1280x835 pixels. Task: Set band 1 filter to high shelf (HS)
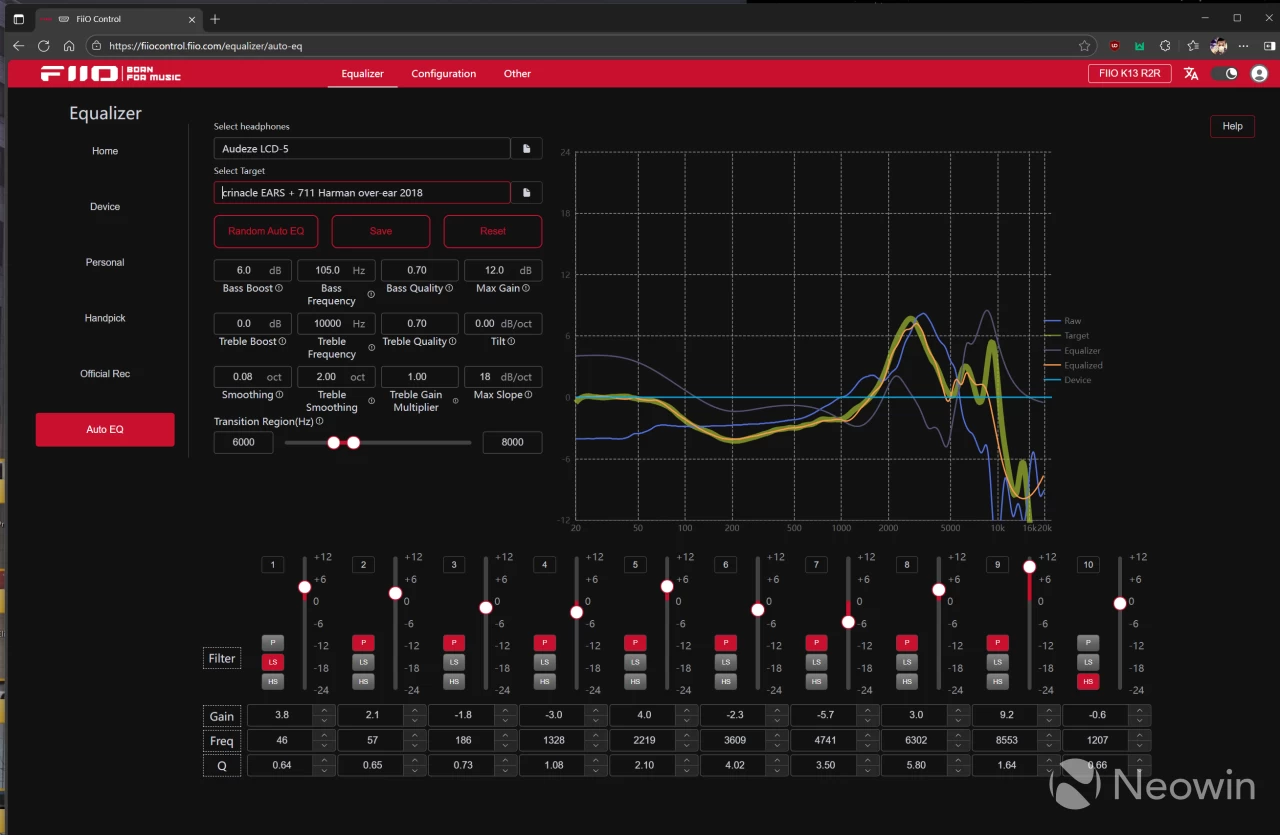coord(272,681)
